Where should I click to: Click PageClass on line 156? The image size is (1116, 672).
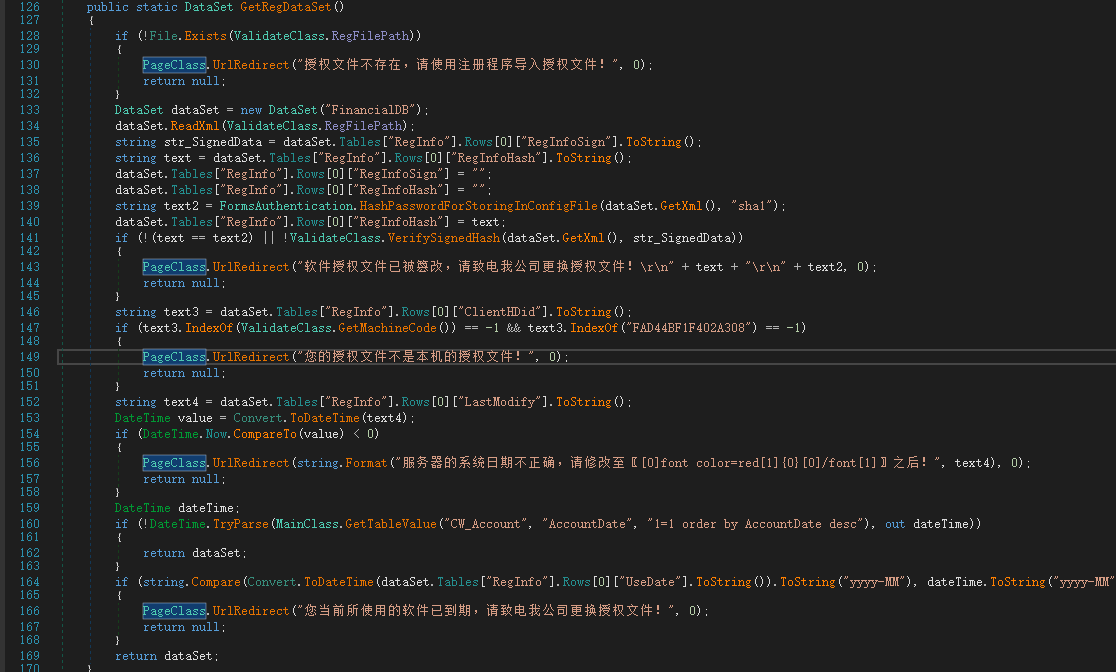tap(174, 463)
